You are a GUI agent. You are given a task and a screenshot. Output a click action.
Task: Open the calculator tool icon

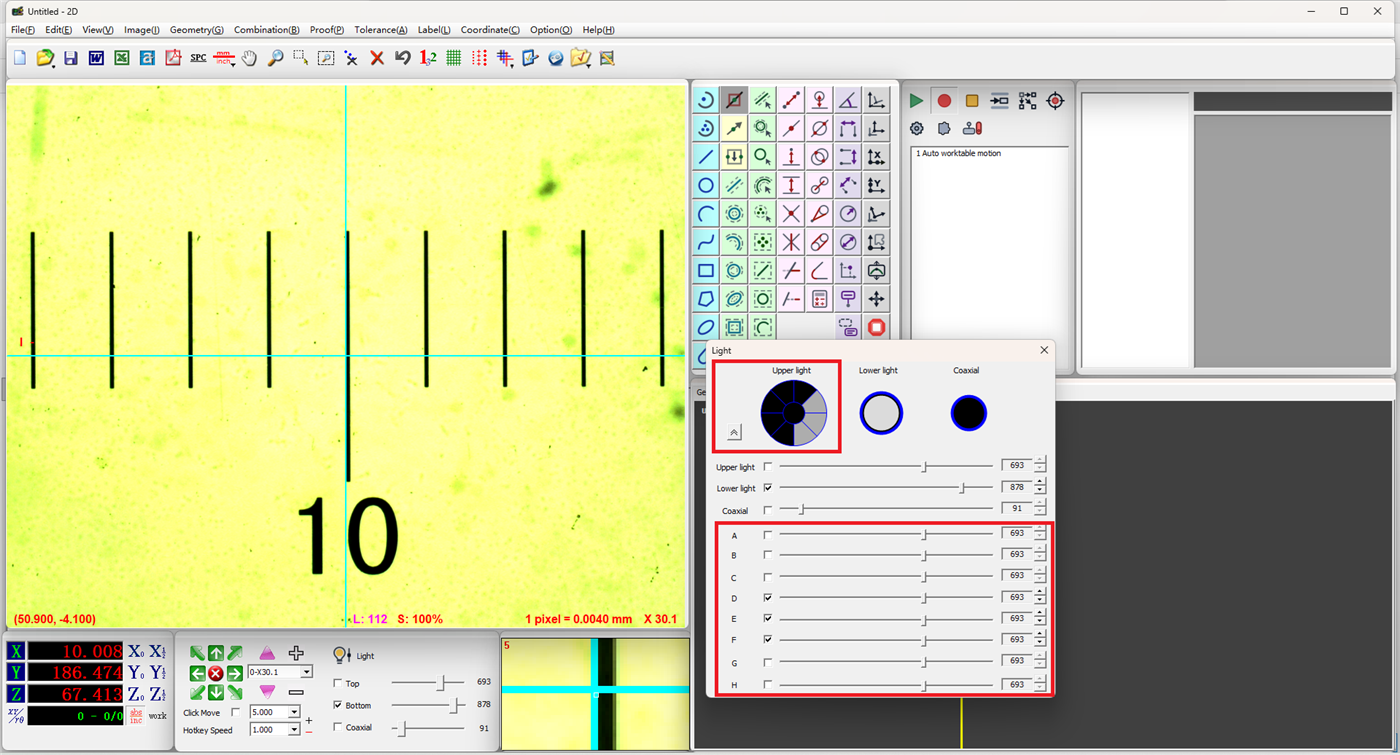(x=820, y=299)
